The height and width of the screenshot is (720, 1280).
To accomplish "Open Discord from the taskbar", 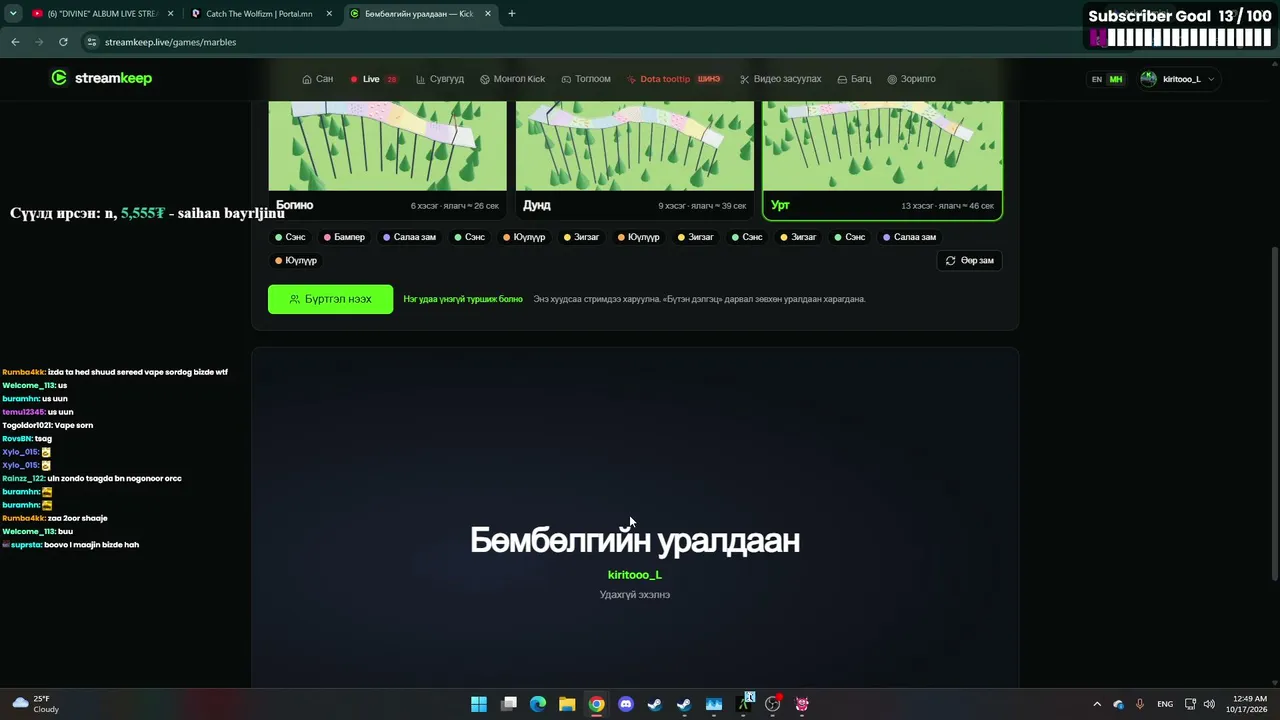I will tap(626, 704).
